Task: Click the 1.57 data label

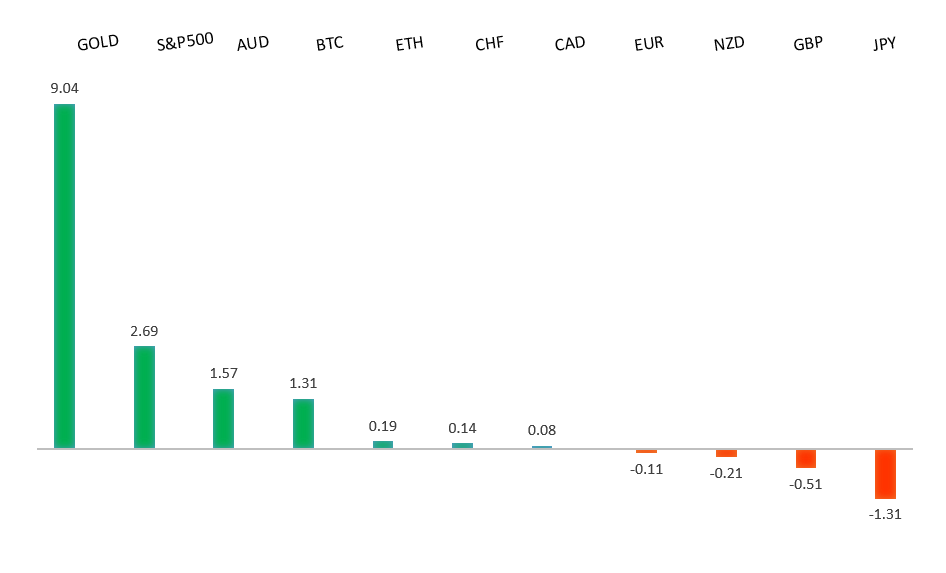Action: pyautogui.click(x=224, y=373)
